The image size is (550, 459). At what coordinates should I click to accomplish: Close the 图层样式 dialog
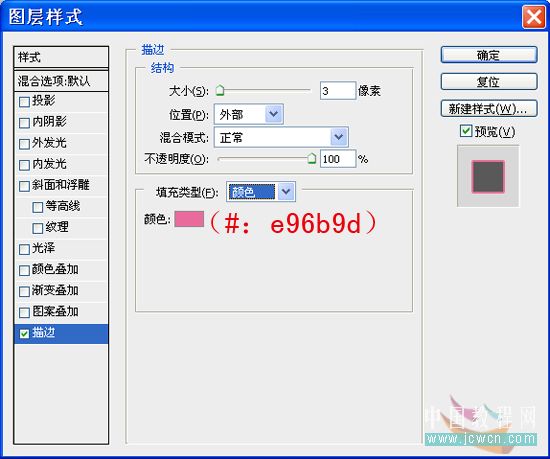pos(534,16)
